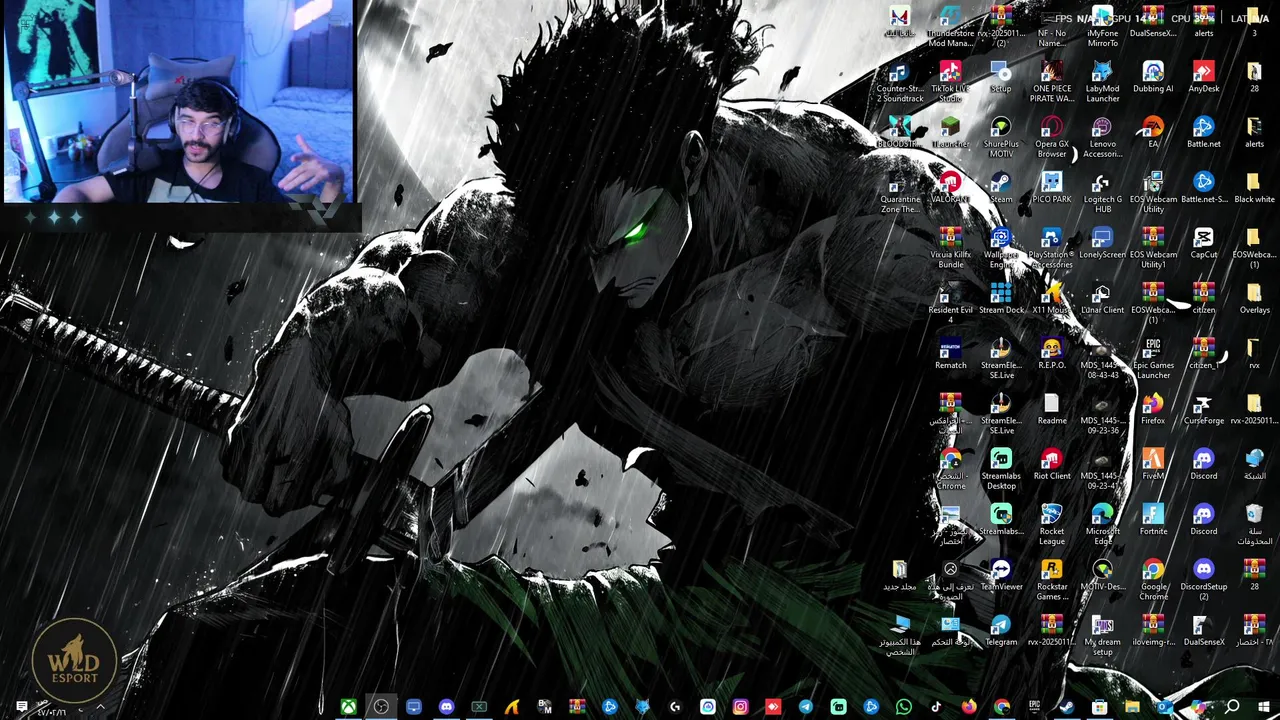
Task: Launch R.E.P.O. desktop shortcut
Action: click(1051, 354)
